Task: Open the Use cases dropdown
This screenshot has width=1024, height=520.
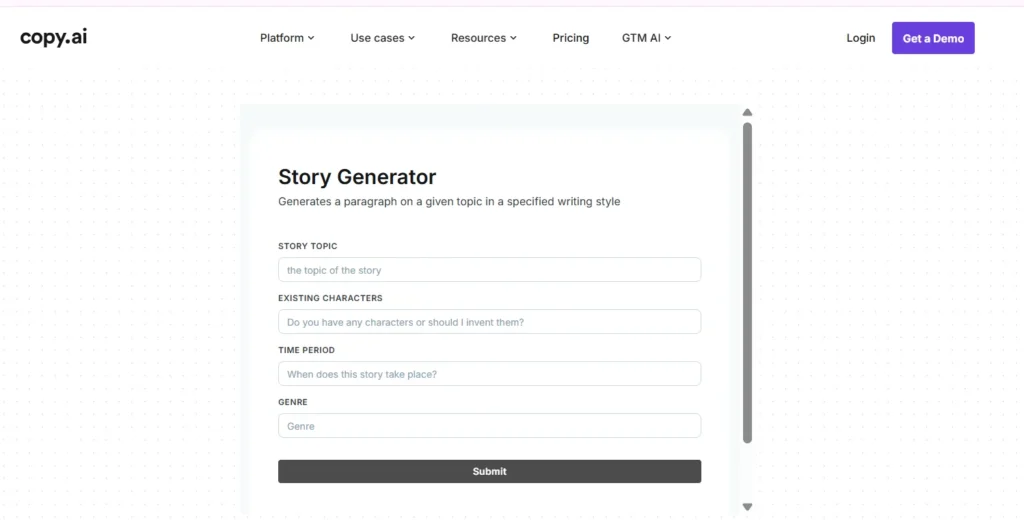Action: click(x=382, y=38)
